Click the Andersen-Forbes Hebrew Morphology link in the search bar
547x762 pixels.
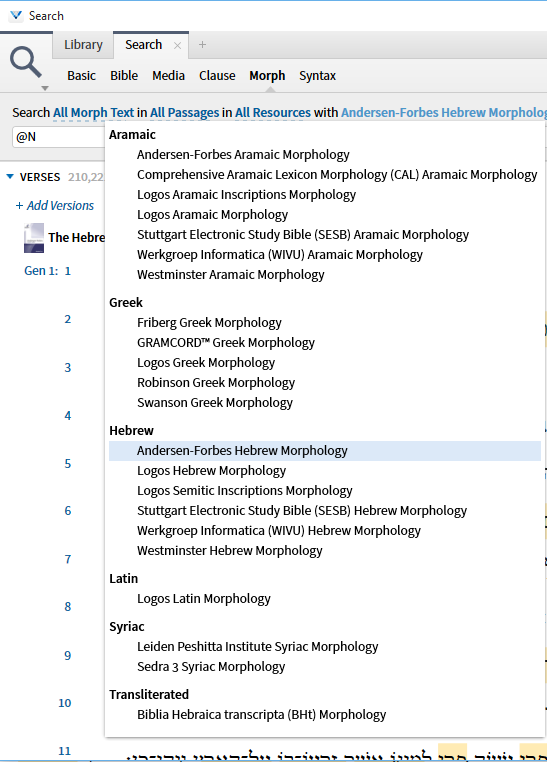[x=444, y=113]
